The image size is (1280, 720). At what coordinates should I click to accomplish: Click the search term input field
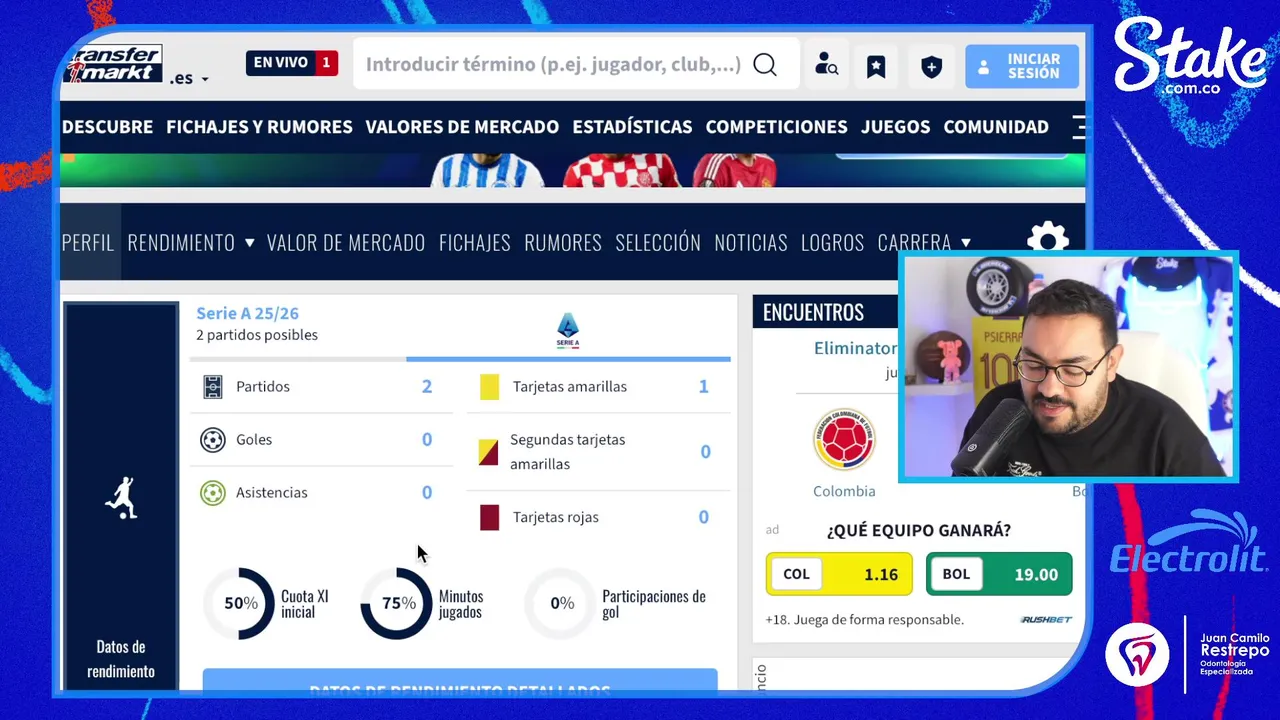pyautogui.click(x=553, y=64)
